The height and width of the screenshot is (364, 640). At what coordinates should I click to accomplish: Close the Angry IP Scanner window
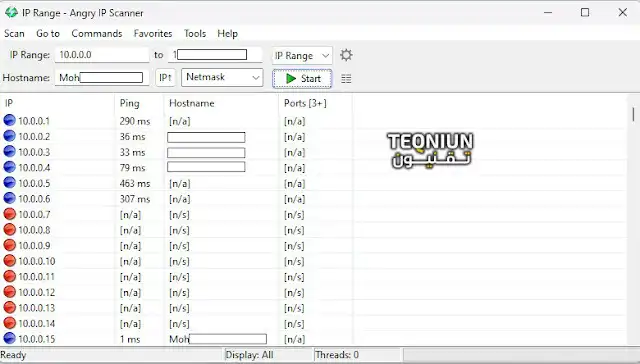coord(622,13)
